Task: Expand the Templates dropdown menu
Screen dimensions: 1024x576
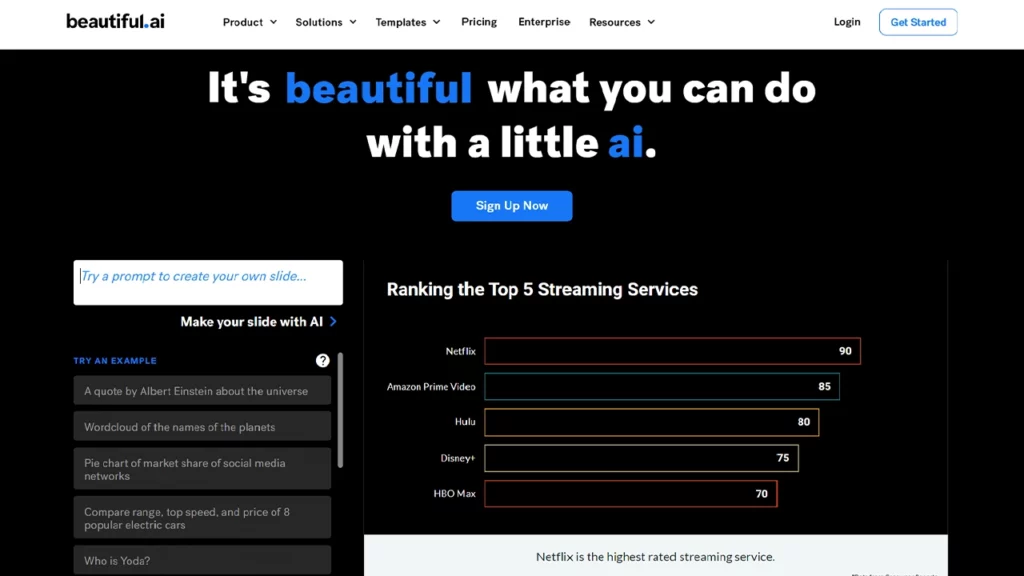Action: 408,22
